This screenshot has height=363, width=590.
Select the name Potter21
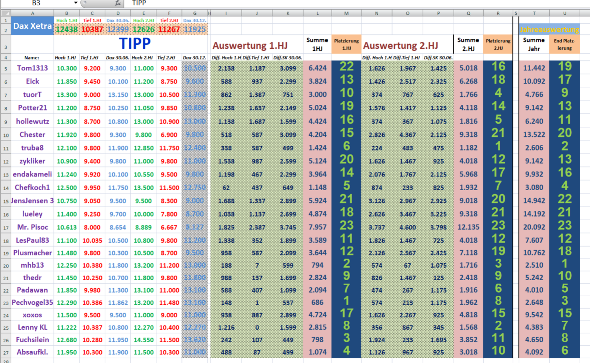tap(32, 108)
